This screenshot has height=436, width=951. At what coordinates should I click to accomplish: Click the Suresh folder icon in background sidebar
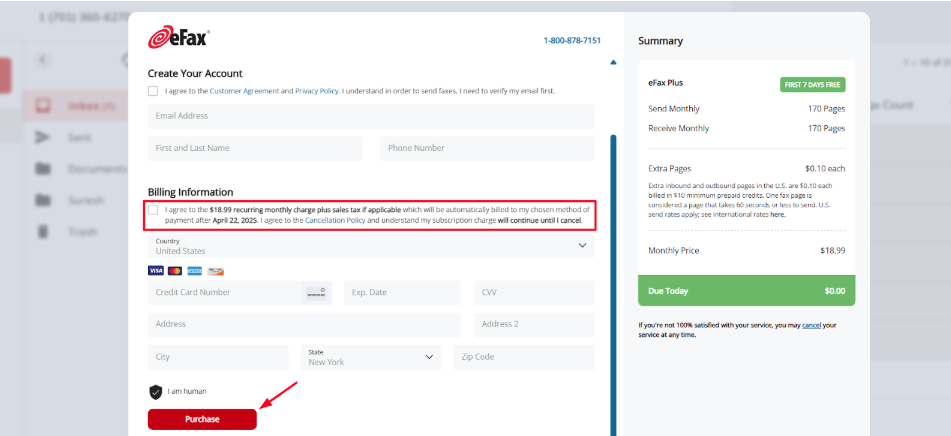coord(42,200)
